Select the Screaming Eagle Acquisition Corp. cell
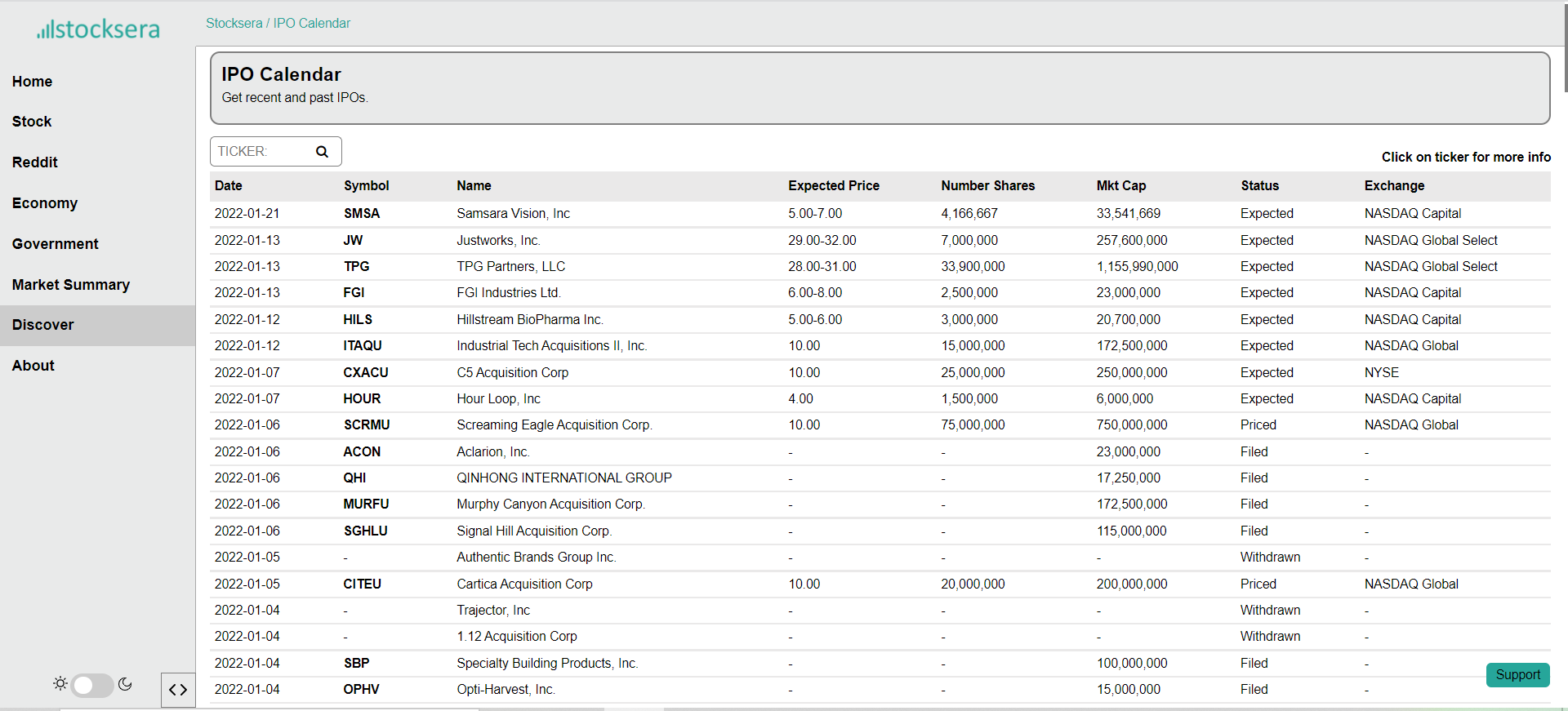 point(555,425)
